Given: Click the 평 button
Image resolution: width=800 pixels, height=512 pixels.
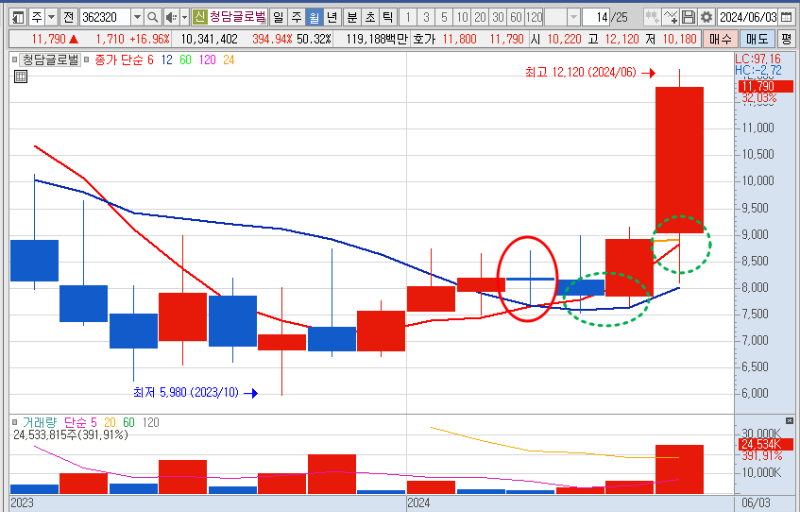Looking at the screenshot, I should click(786, 39).
